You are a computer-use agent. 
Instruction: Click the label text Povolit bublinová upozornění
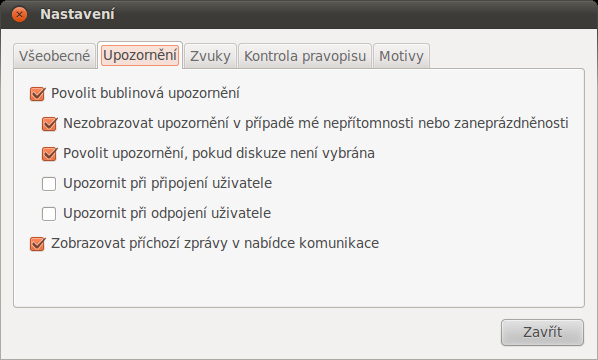[145, 93]
